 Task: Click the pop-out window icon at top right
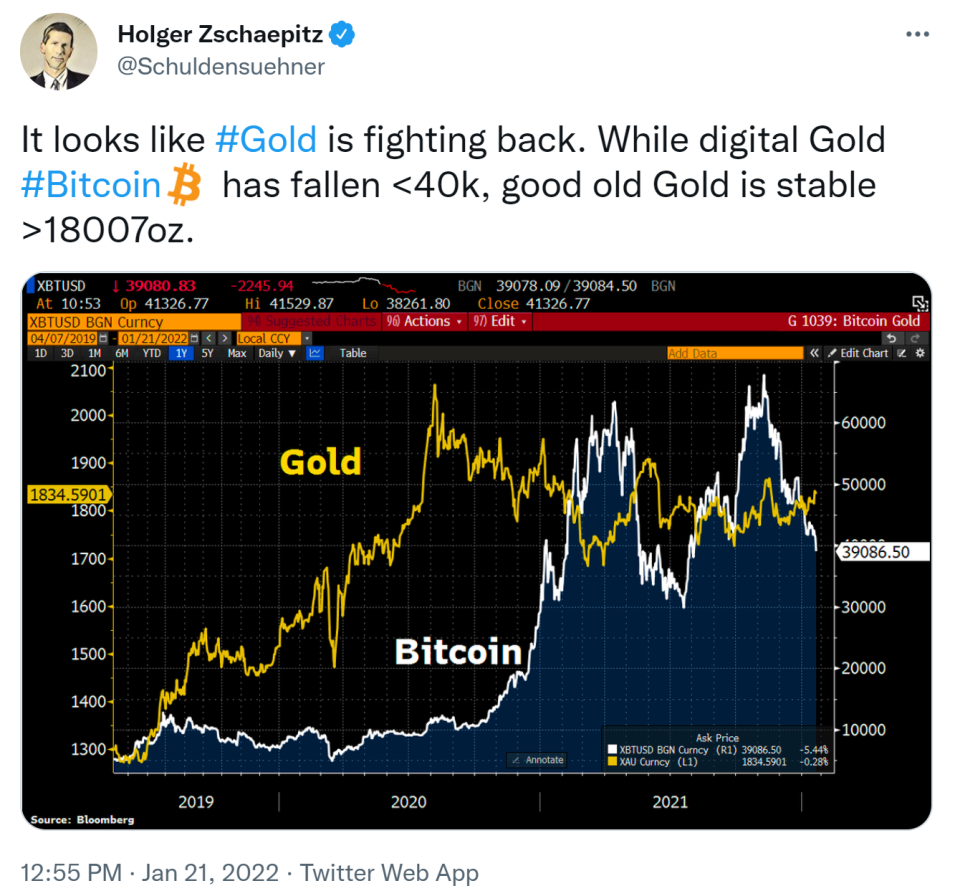(x=920, y=303)
